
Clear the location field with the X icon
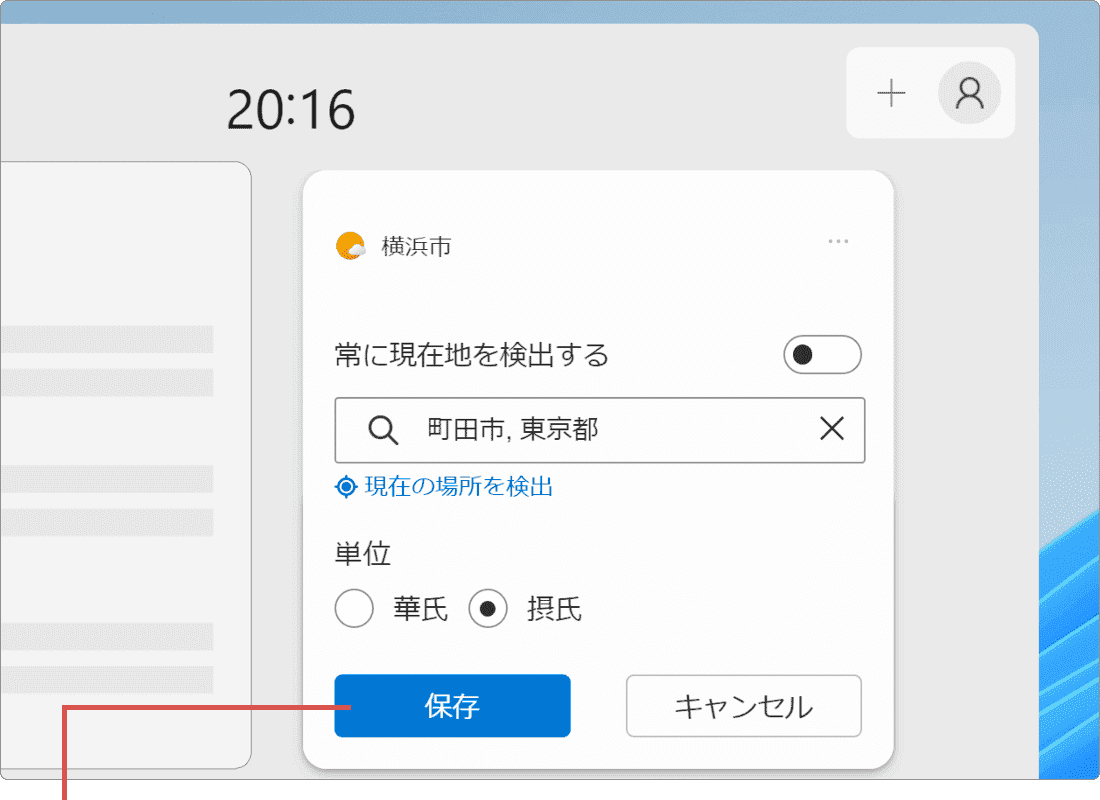click(x=831, y=430)
